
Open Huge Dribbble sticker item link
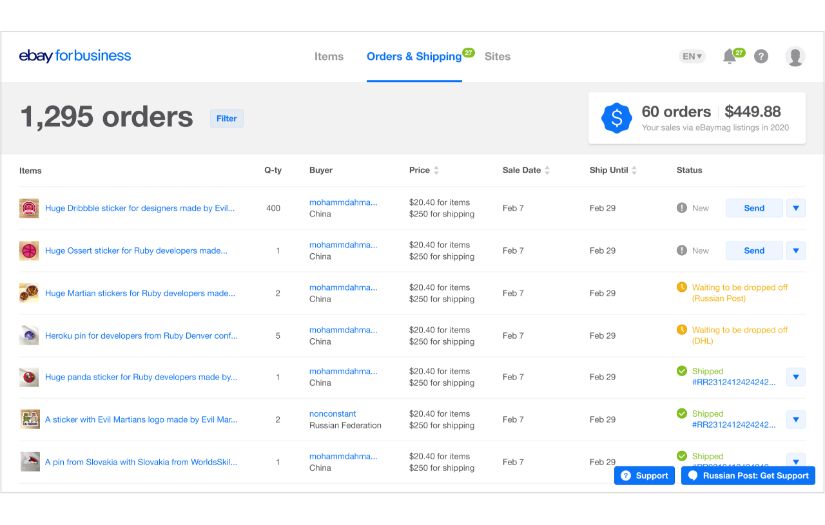(x=140, y=208)
